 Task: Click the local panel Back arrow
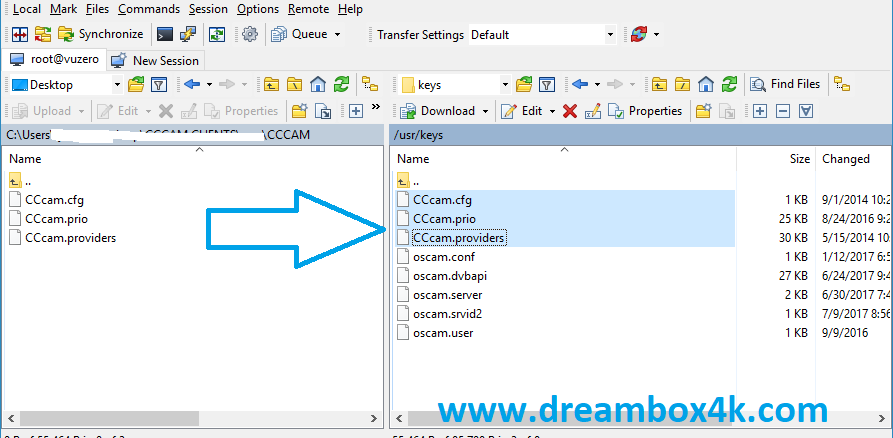192,85
